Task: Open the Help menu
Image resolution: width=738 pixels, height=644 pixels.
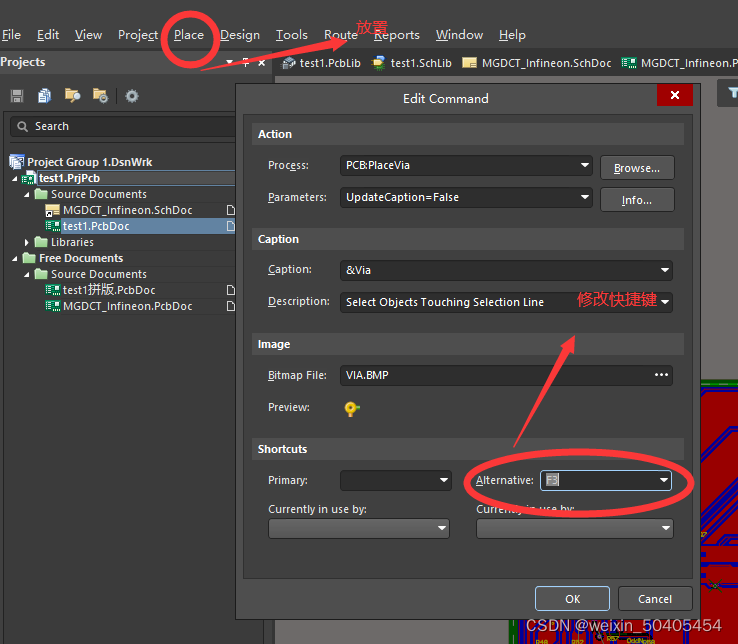Action: coord(512,35)
